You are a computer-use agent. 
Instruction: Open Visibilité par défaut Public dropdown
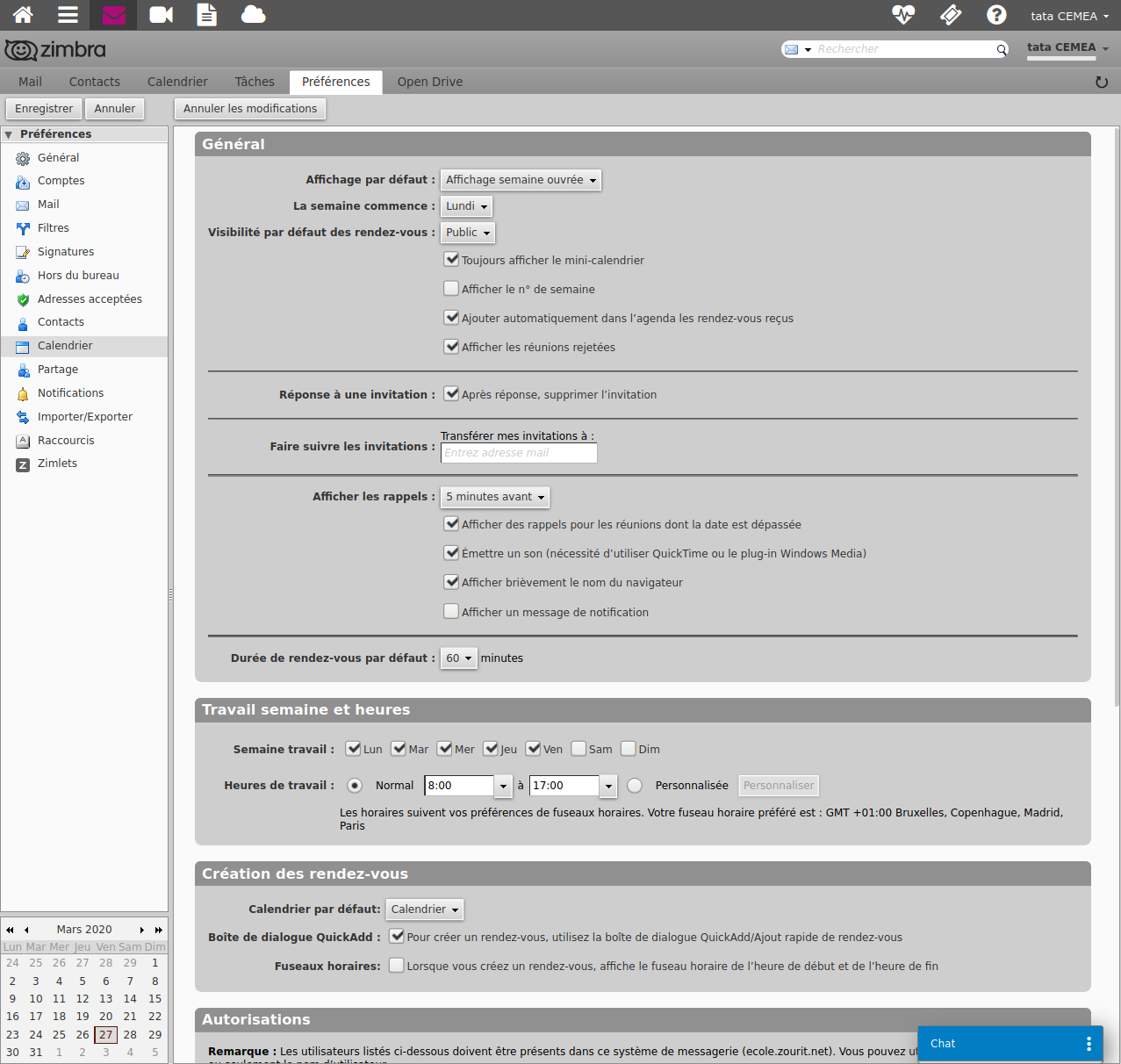click(468, 233)
